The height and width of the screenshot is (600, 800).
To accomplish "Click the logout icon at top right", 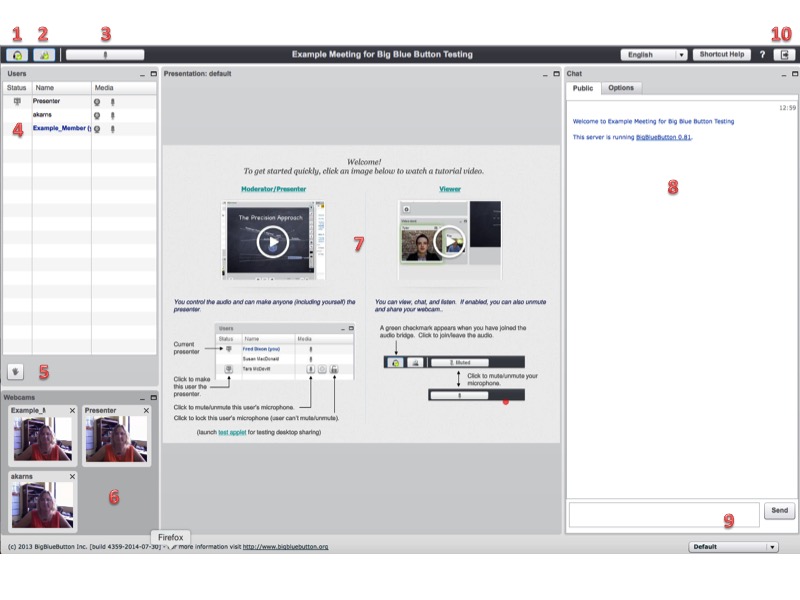I will pyautogui.click(x=784, y=55).
